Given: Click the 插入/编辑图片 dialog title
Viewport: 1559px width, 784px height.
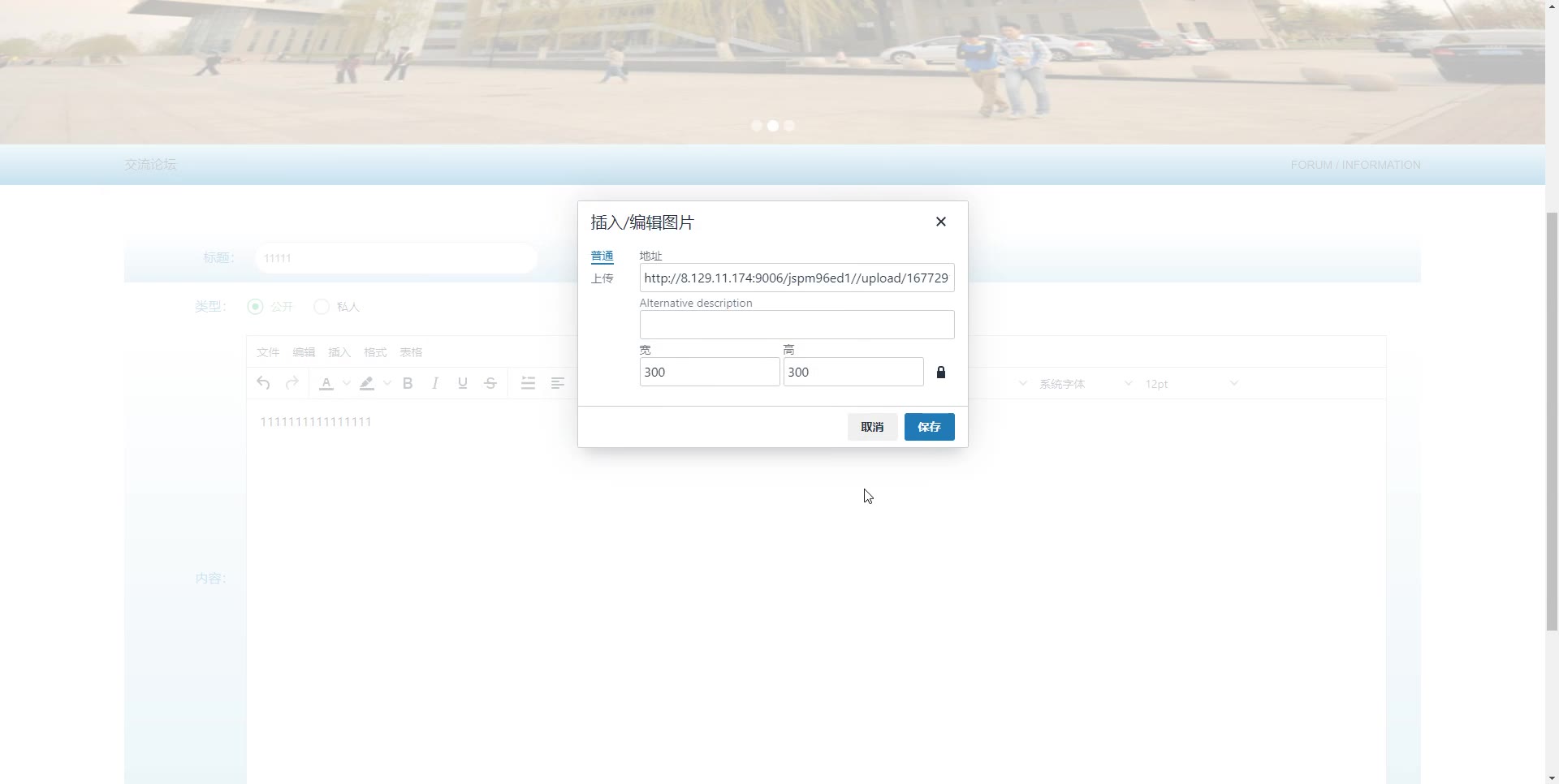Looking at the screenshot, I should (x=642, y=222).
